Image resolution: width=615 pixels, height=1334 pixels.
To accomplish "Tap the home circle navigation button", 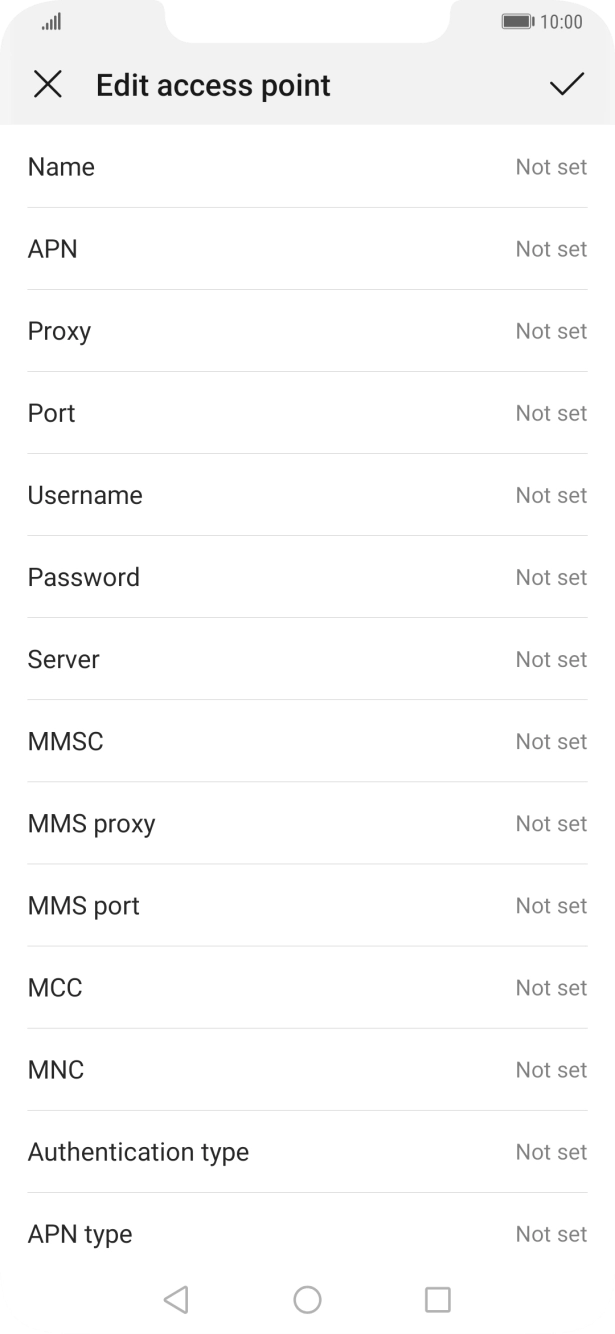I will [x=307, y=1299].
